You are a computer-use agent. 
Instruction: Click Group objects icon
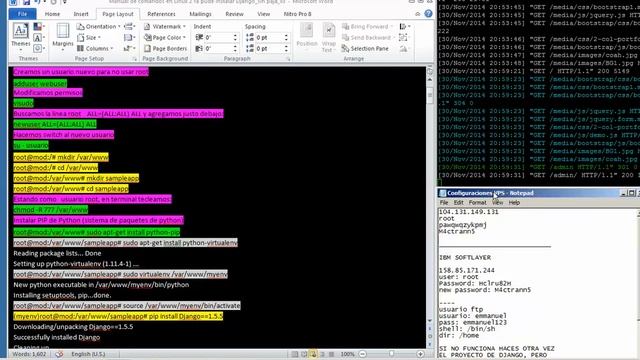coord(403,38)
